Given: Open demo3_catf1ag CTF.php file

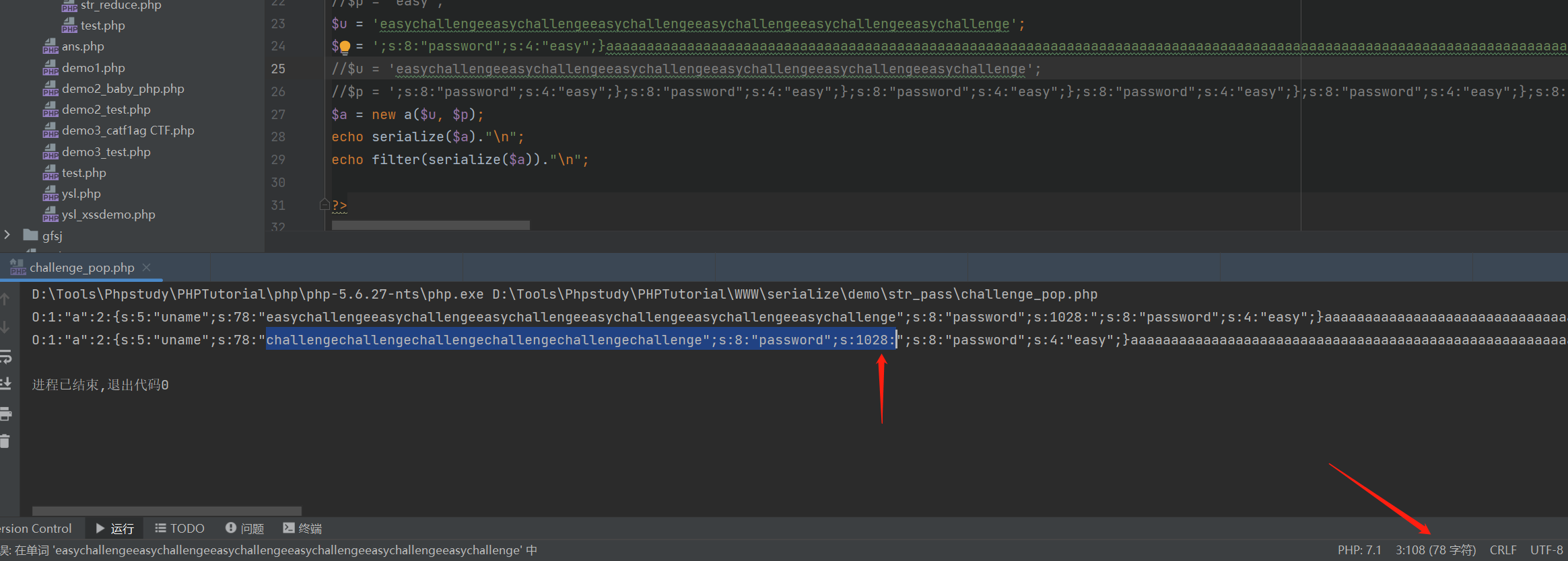Looking at the screenshot, I should click(x=128, y=130).
